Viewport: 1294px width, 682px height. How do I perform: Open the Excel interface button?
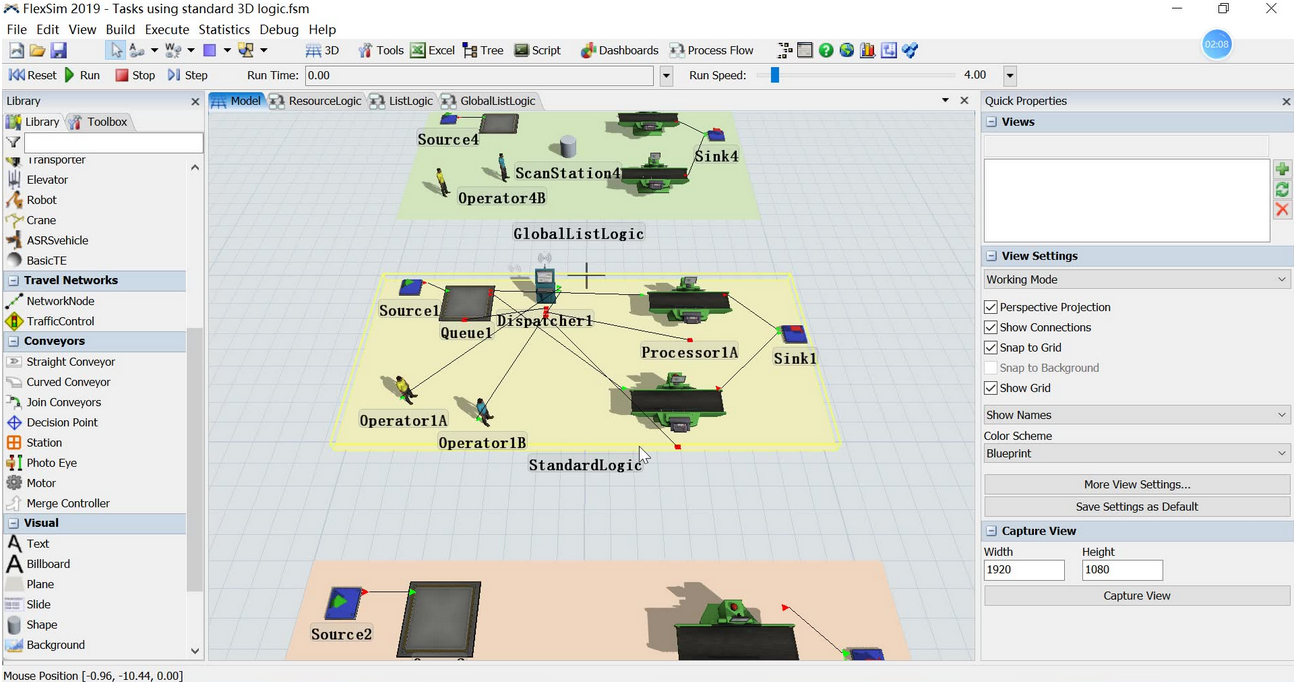click(x=432, y=50)
